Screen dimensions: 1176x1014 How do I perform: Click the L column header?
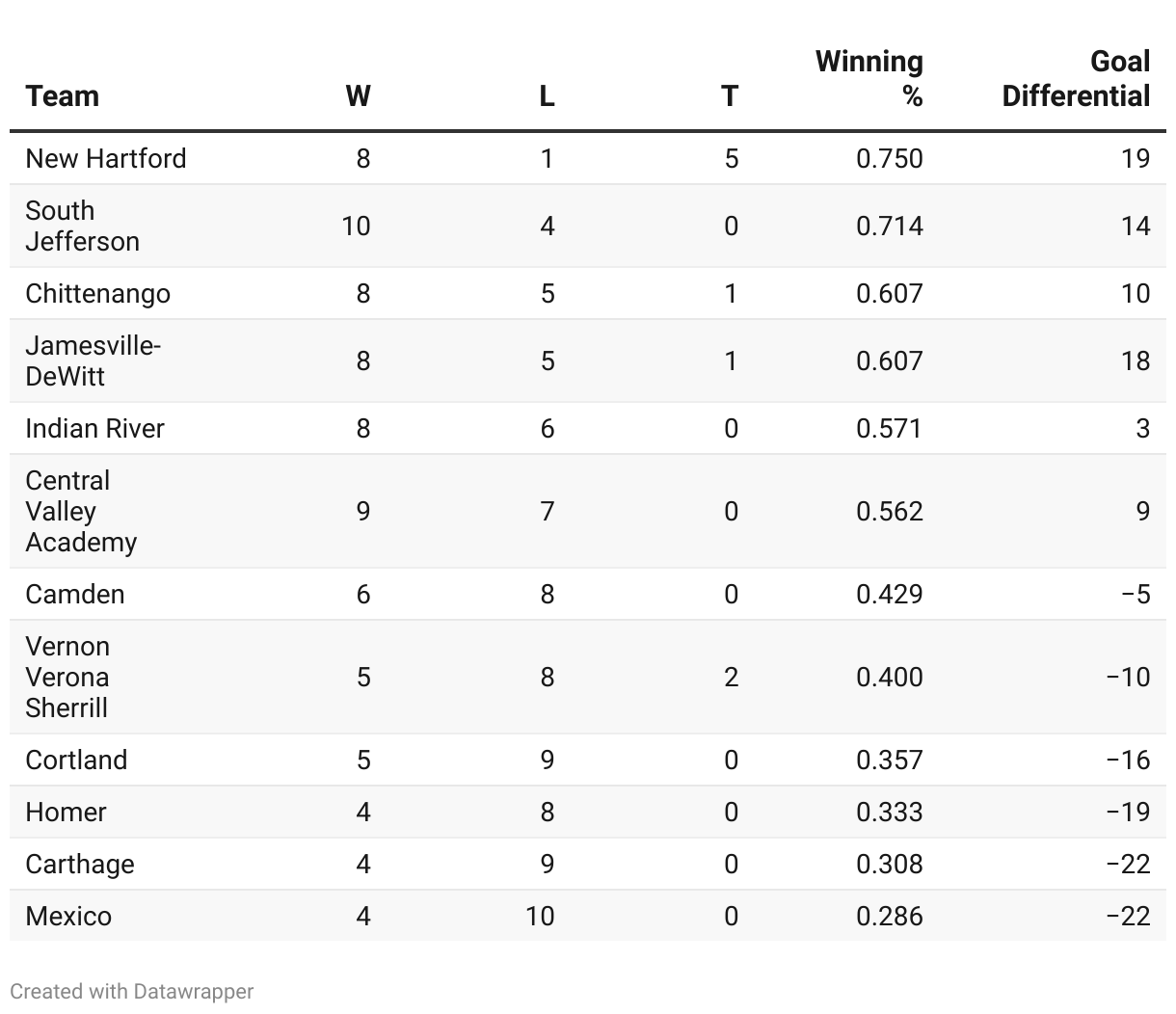point(547,96)
